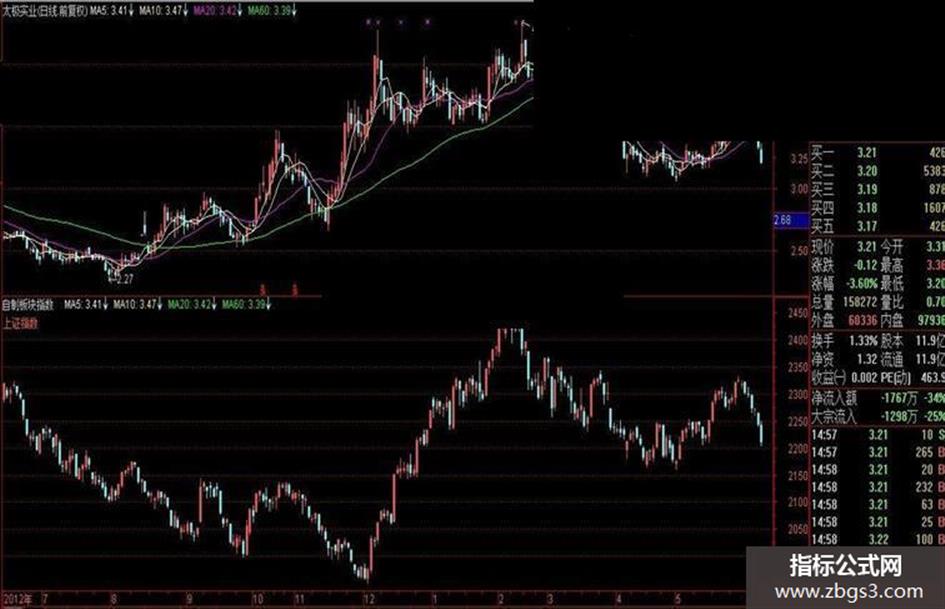Select the 买四 bid row at 3.18
Viewport: 945px width, 609px height.
[x=878, y=208]
